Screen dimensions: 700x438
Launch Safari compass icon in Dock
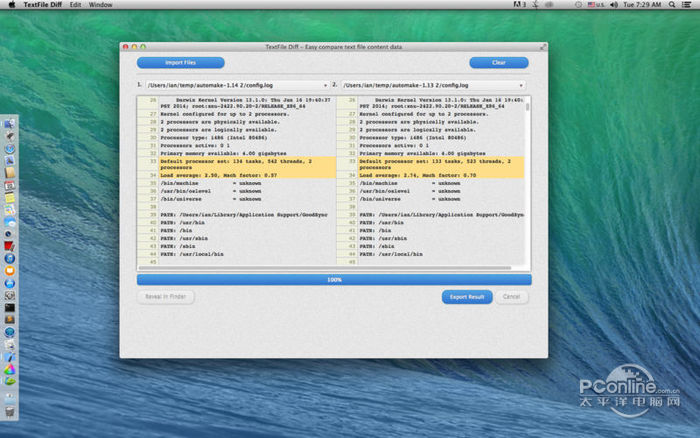click(9, 149)
